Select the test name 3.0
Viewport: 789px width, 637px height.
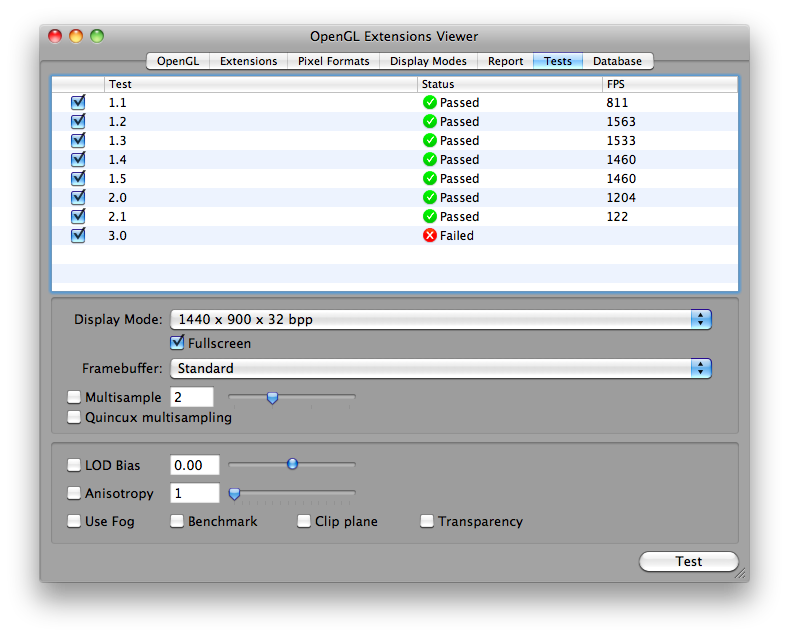(x=118, y=235)
